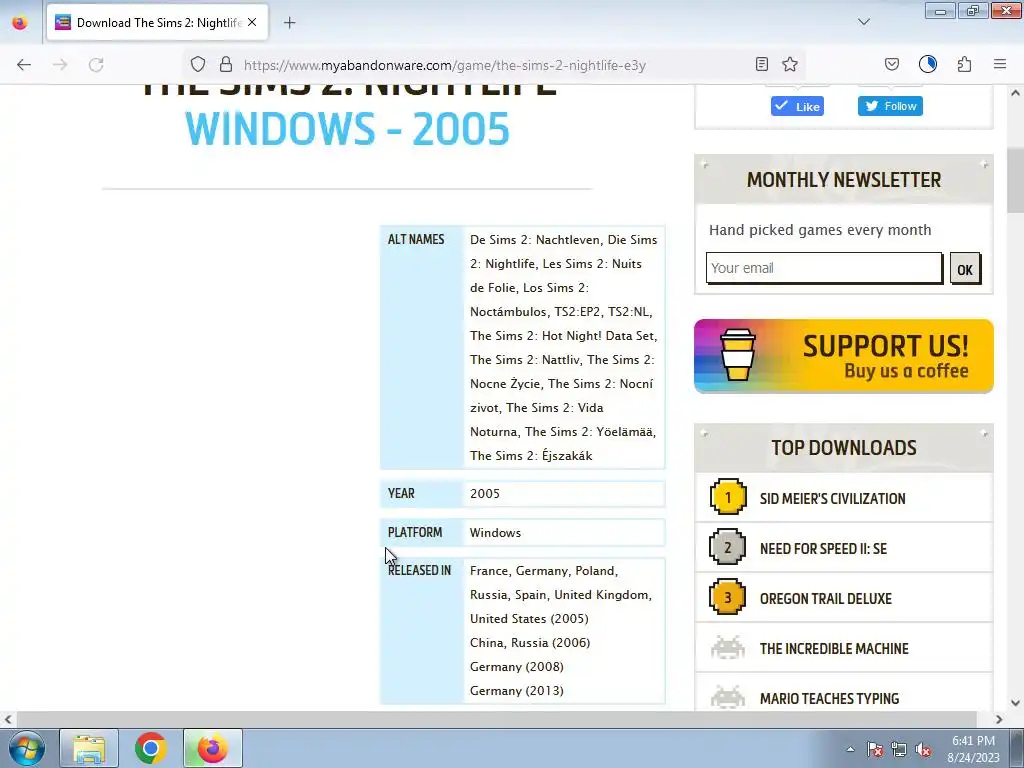Focus the Your email newsletter field
The height and width of the screenshot is (768, 1024).
coord(824,268)
